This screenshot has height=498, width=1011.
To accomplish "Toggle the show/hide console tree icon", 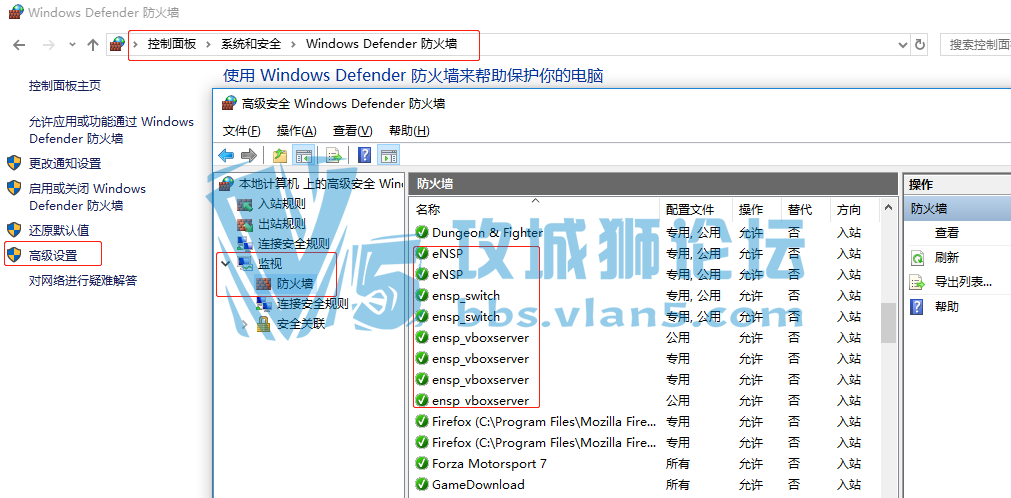I will (x=303, y=155).
